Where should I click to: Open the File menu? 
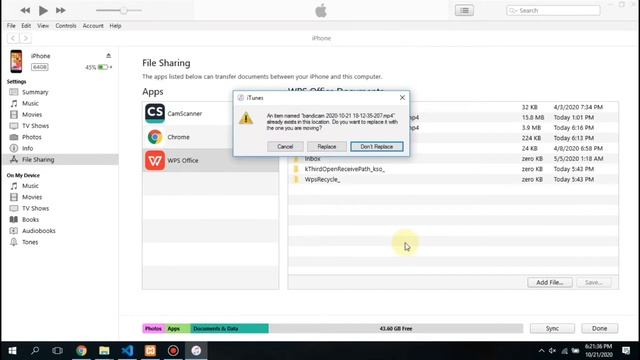tap(11, 26)
